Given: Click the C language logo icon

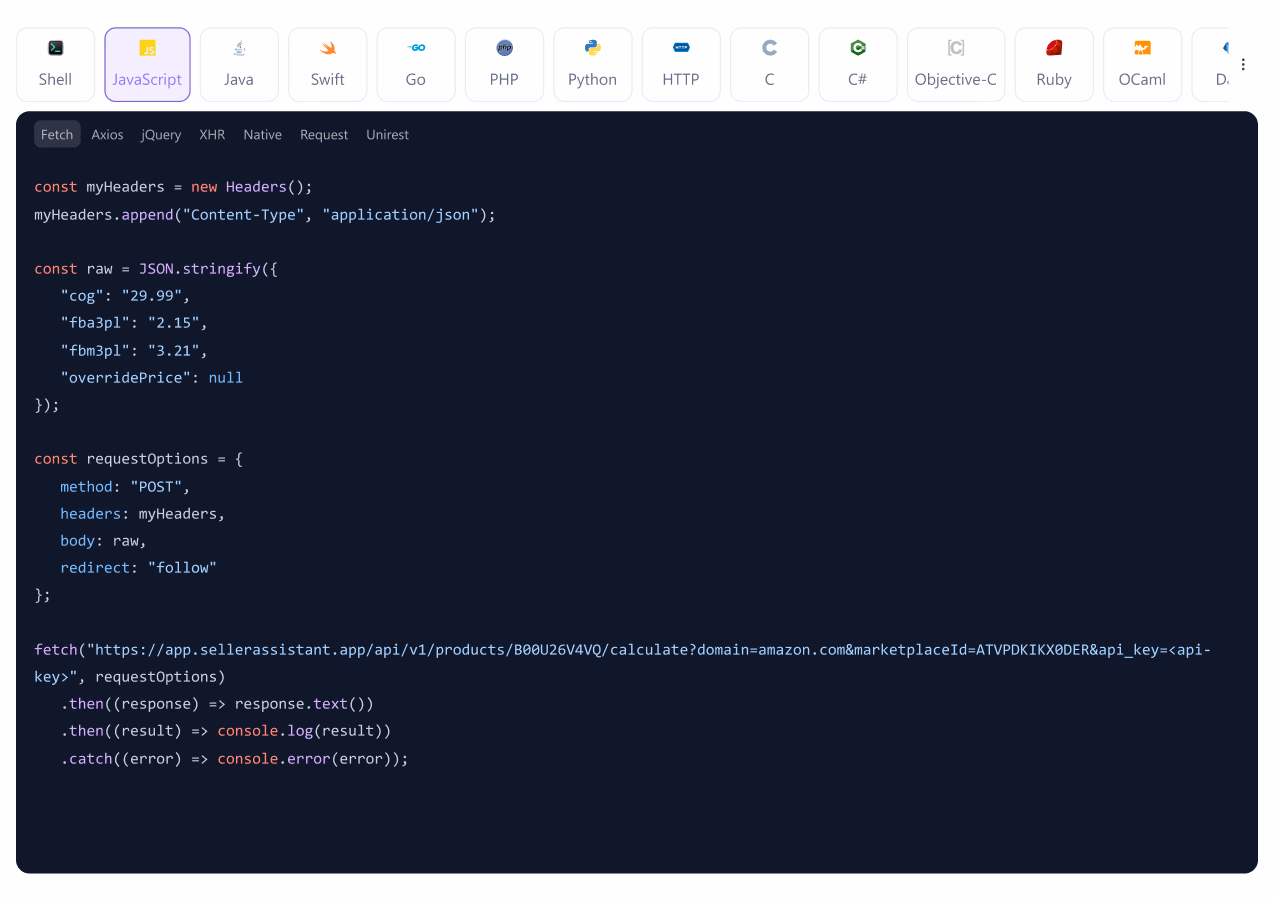Looking at the screenshot, I should (x=769, y=48).
